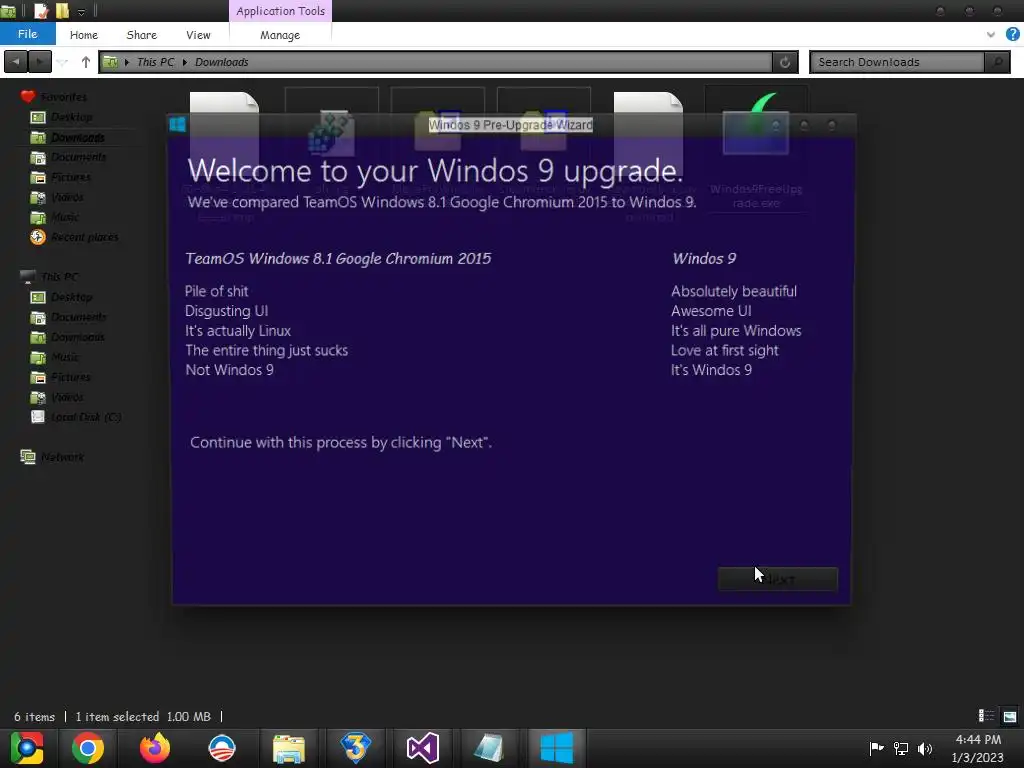Click the wizard title bar Windows logo

coord(178,124)
